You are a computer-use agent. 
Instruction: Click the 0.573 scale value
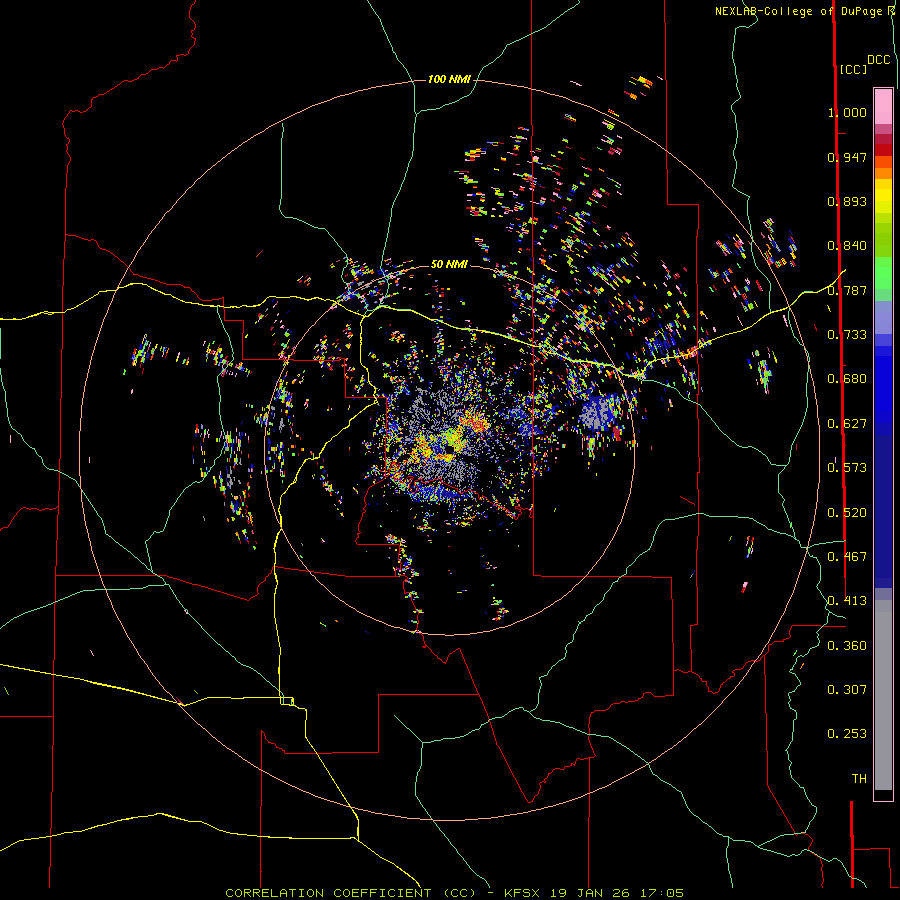[847, 468]
